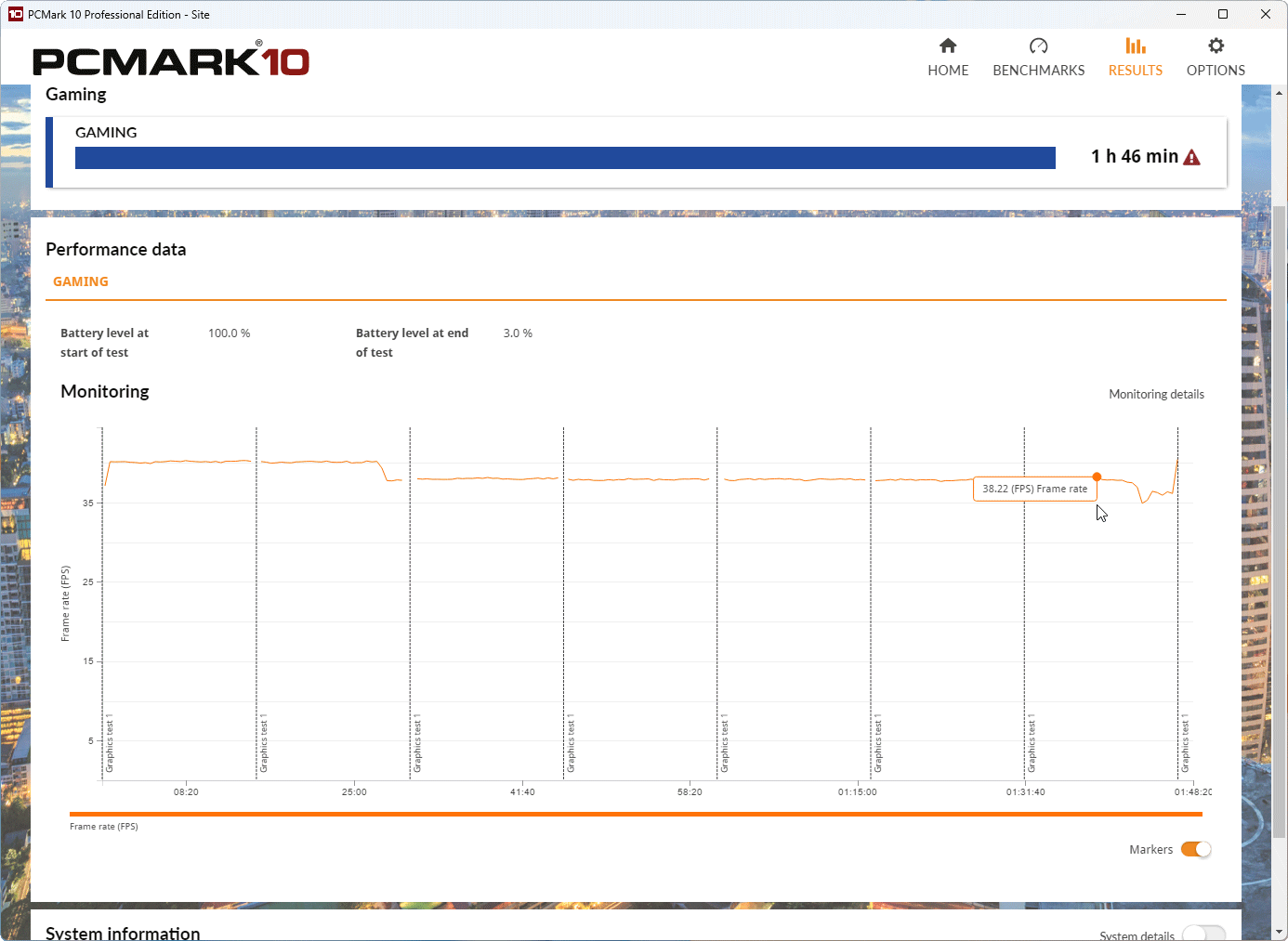Click the scrollbar down arrow
The image size is (1288, 941).
coord(1280,932)
